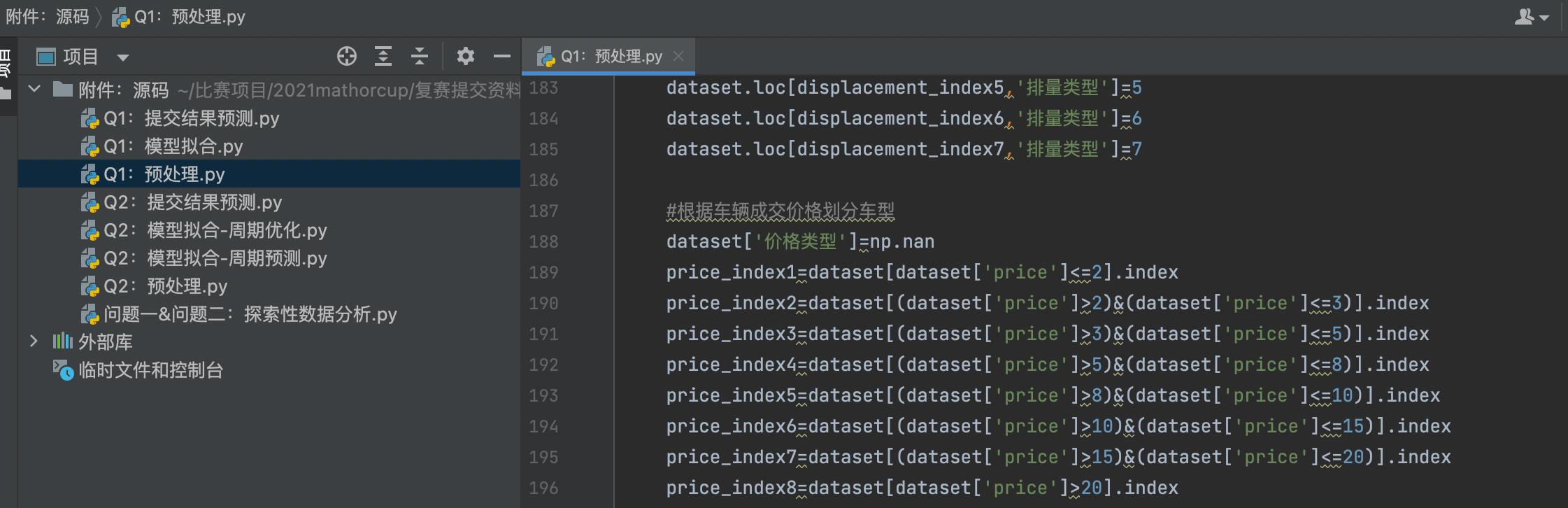Click on displacement_index5 in line 183
The width and height of the screenshot is (1568, 508).
click(900, 87)
